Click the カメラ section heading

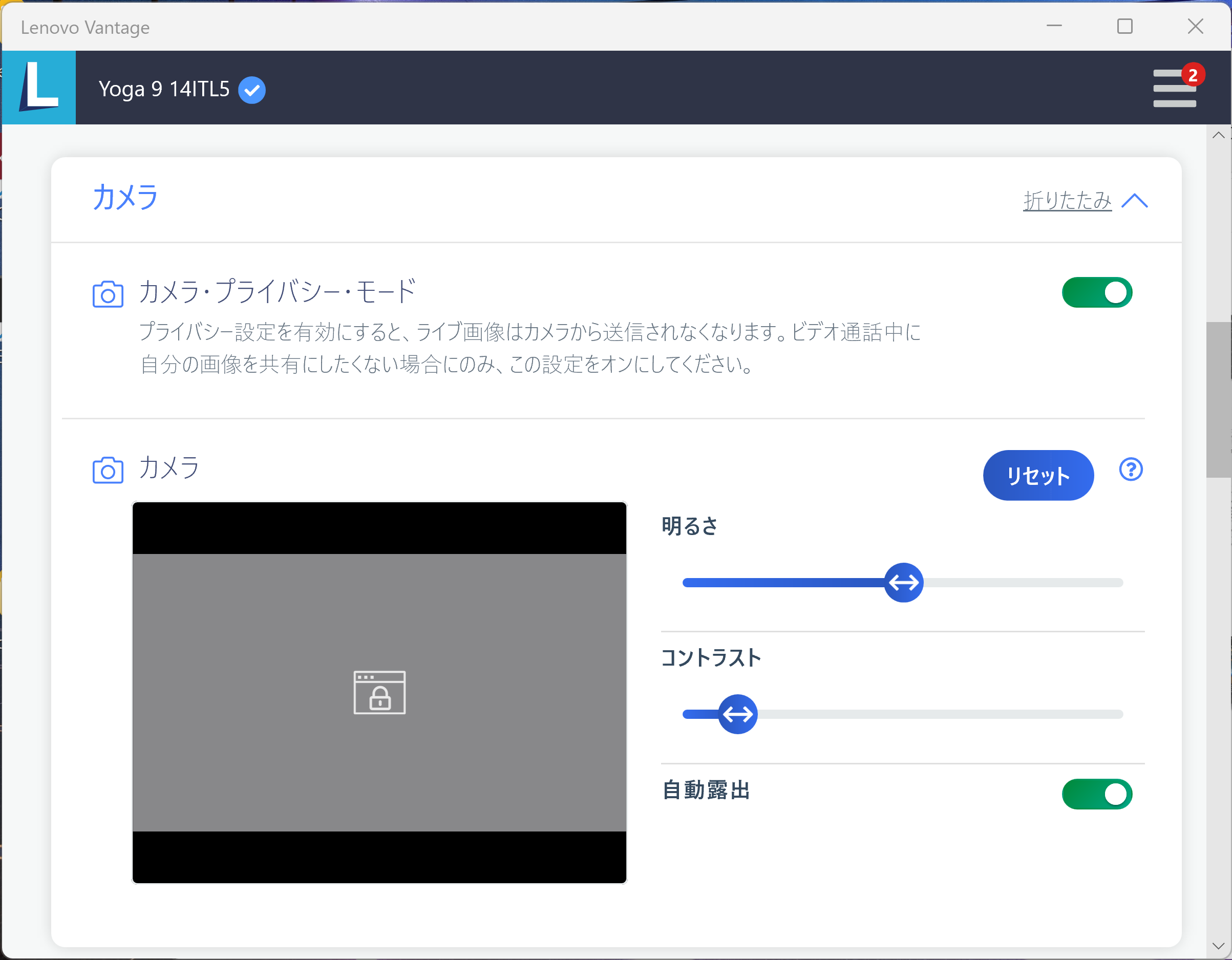click(x=125, y=198)
